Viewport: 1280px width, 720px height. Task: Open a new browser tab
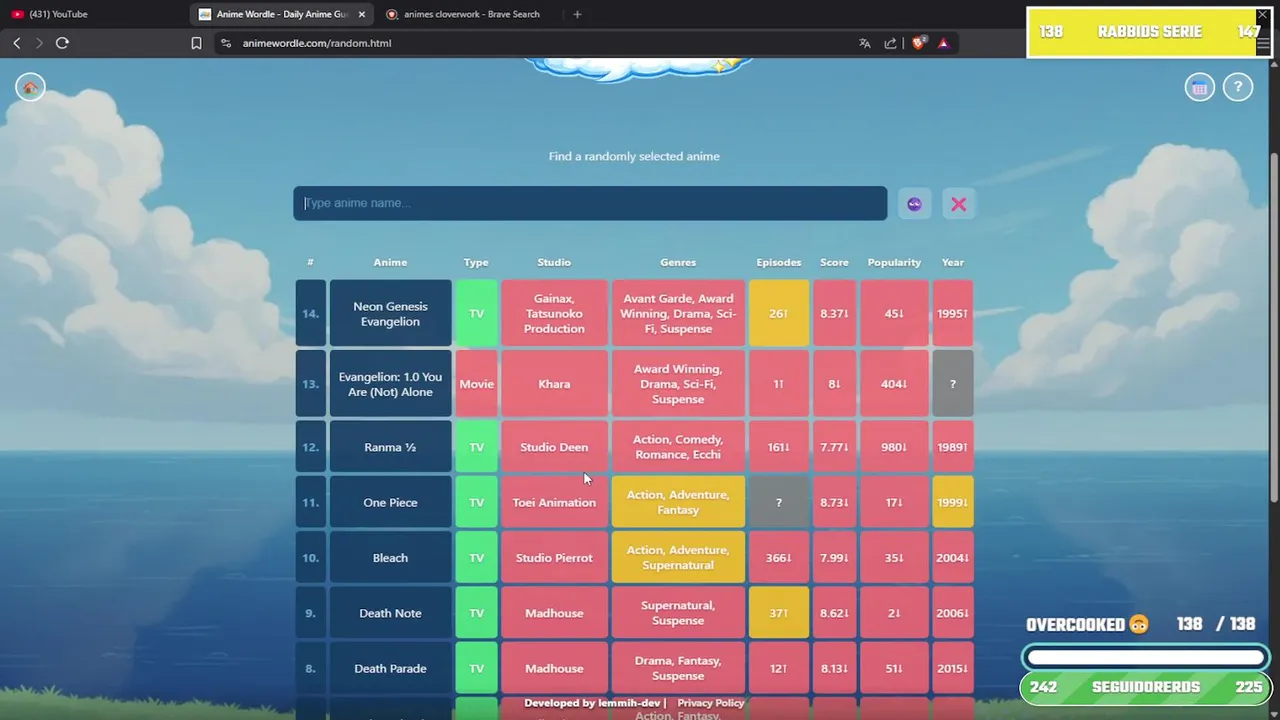pyautogui.click(x=577, y=14)
